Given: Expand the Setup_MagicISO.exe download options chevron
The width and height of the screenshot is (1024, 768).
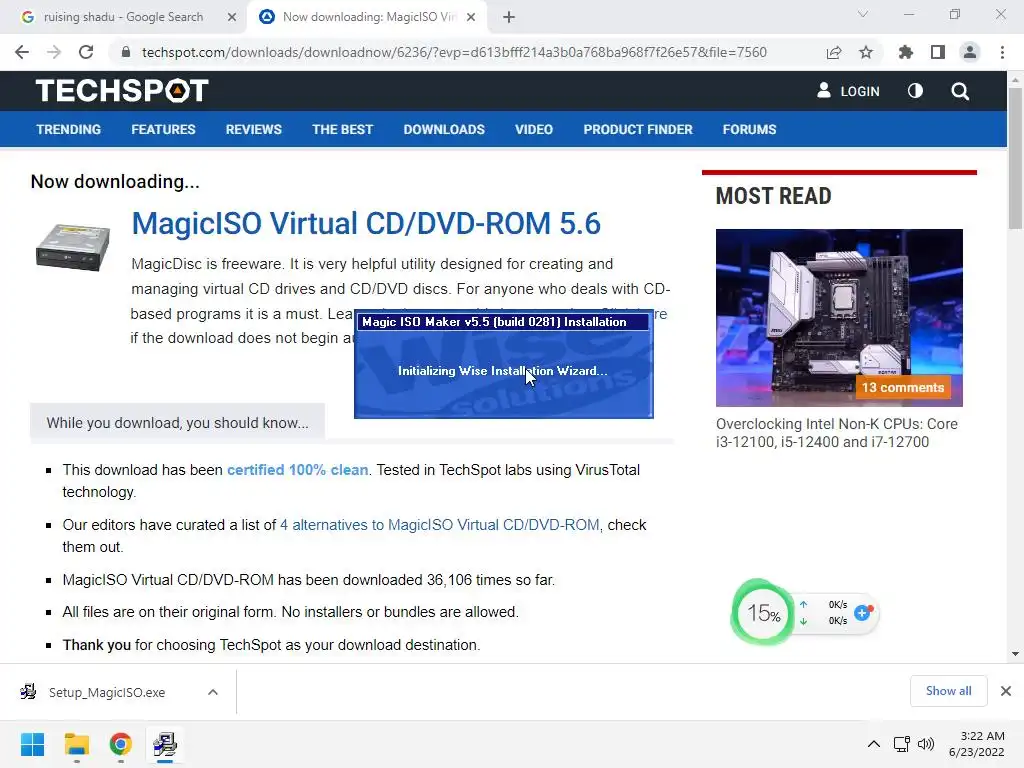Looking at the screenshot, I should pos(213,692).
